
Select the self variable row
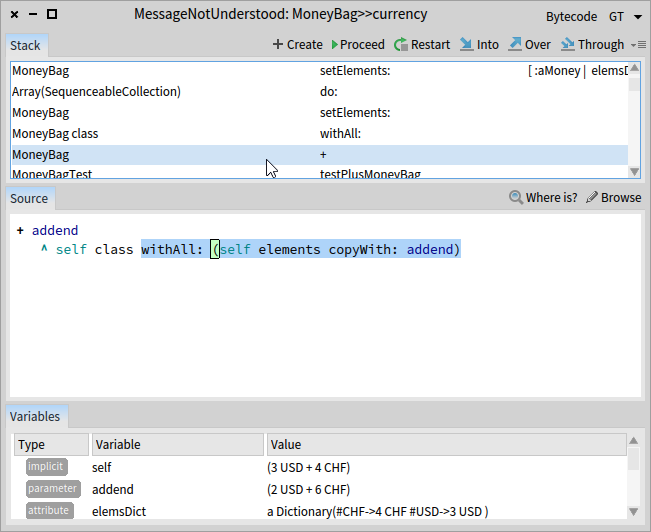319,468
